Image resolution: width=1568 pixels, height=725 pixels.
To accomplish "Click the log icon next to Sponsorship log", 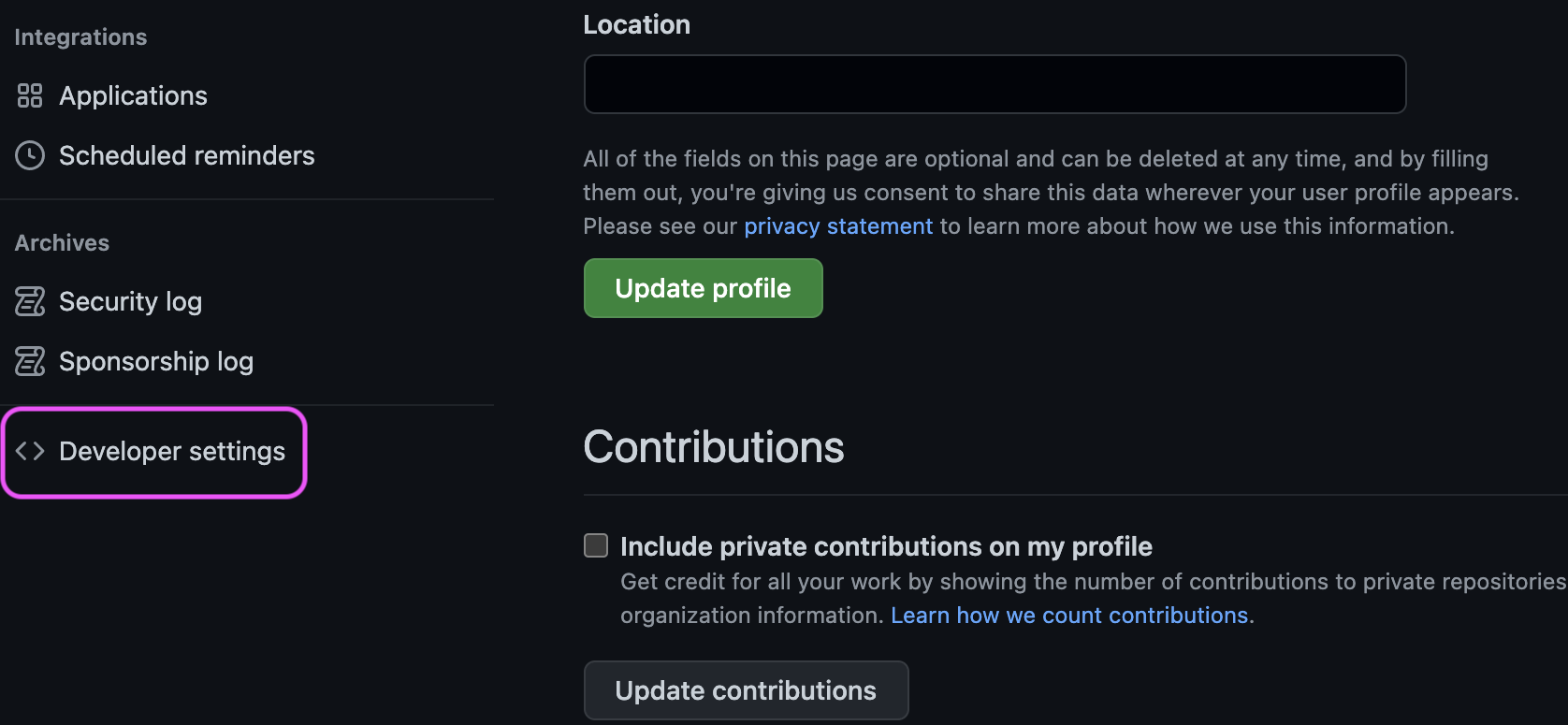I will point(30,361).
